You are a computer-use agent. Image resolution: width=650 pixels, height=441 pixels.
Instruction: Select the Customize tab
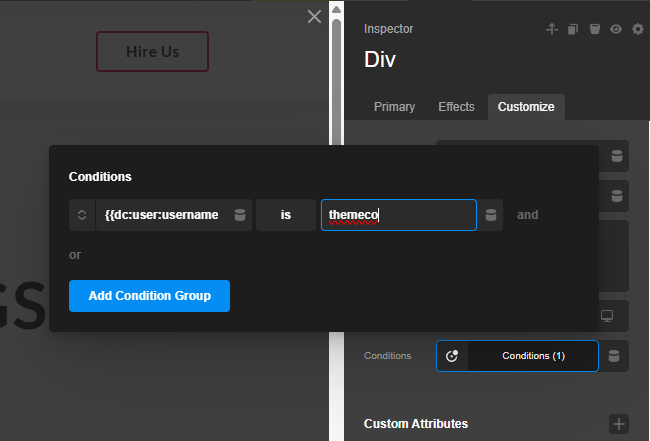[x=526, y=107]
